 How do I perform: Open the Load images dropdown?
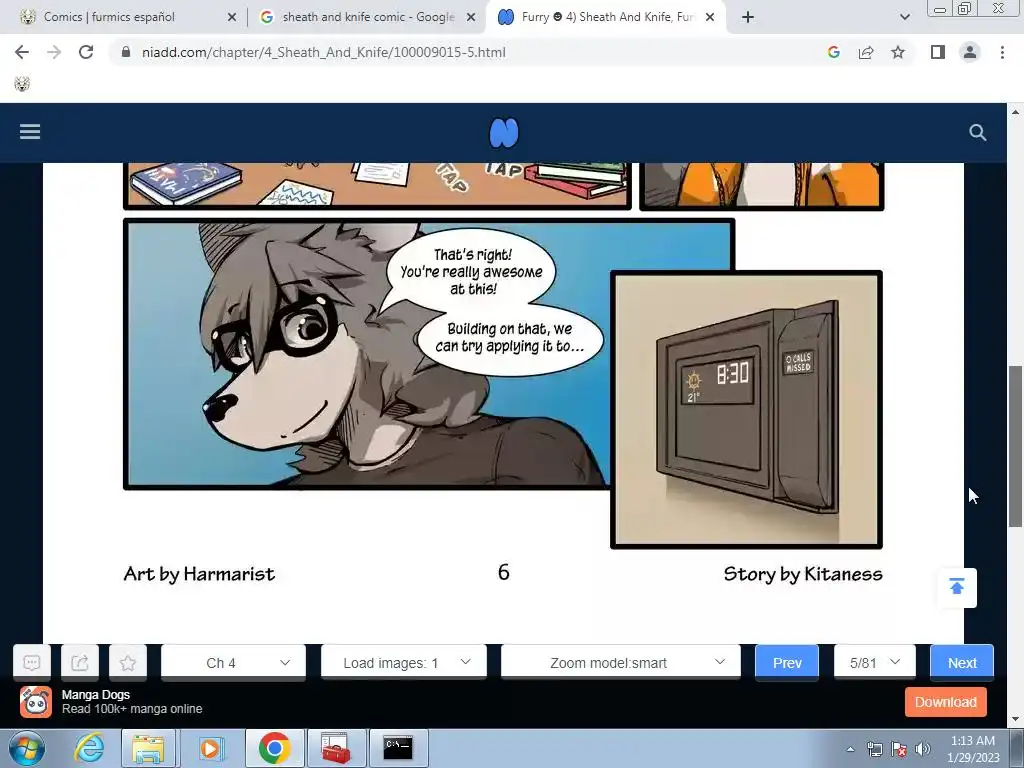(404, 663)
